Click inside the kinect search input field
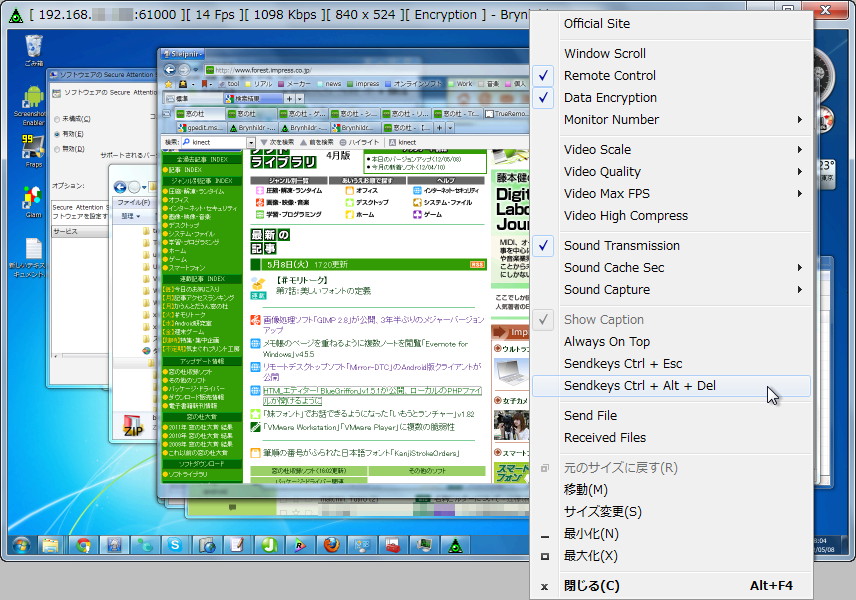 point(212,142)
